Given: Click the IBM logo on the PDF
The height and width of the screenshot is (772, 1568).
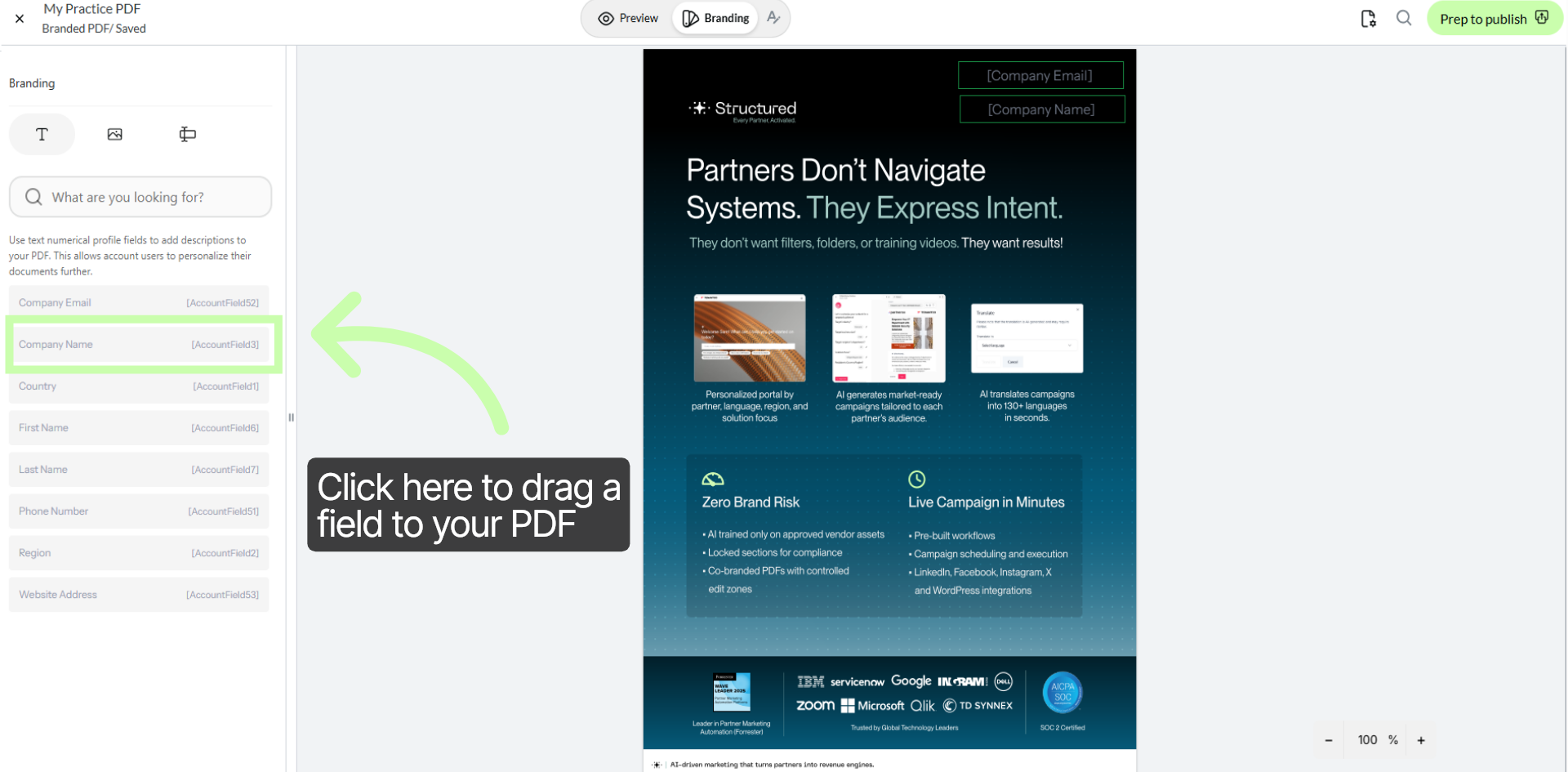Looking at the screenshot, I should click(811, 681).
